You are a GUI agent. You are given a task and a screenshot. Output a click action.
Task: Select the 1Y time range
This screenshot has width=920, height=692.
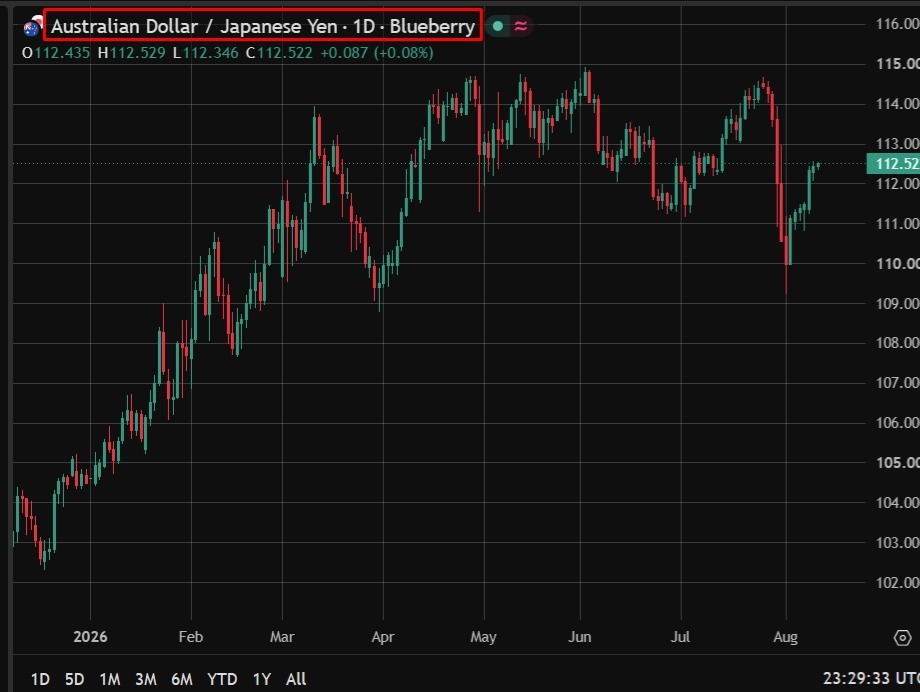pyautogui.click(x=262, y=679)
